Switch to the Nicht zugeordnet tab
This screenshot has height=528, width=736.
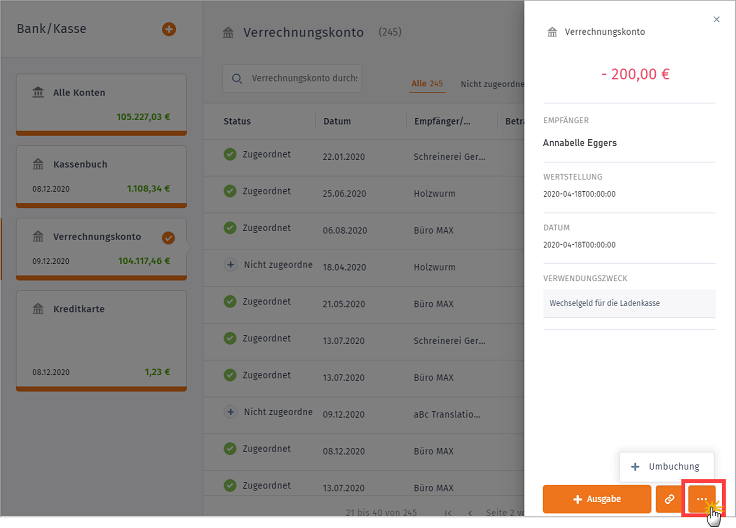tap(492, 84)
